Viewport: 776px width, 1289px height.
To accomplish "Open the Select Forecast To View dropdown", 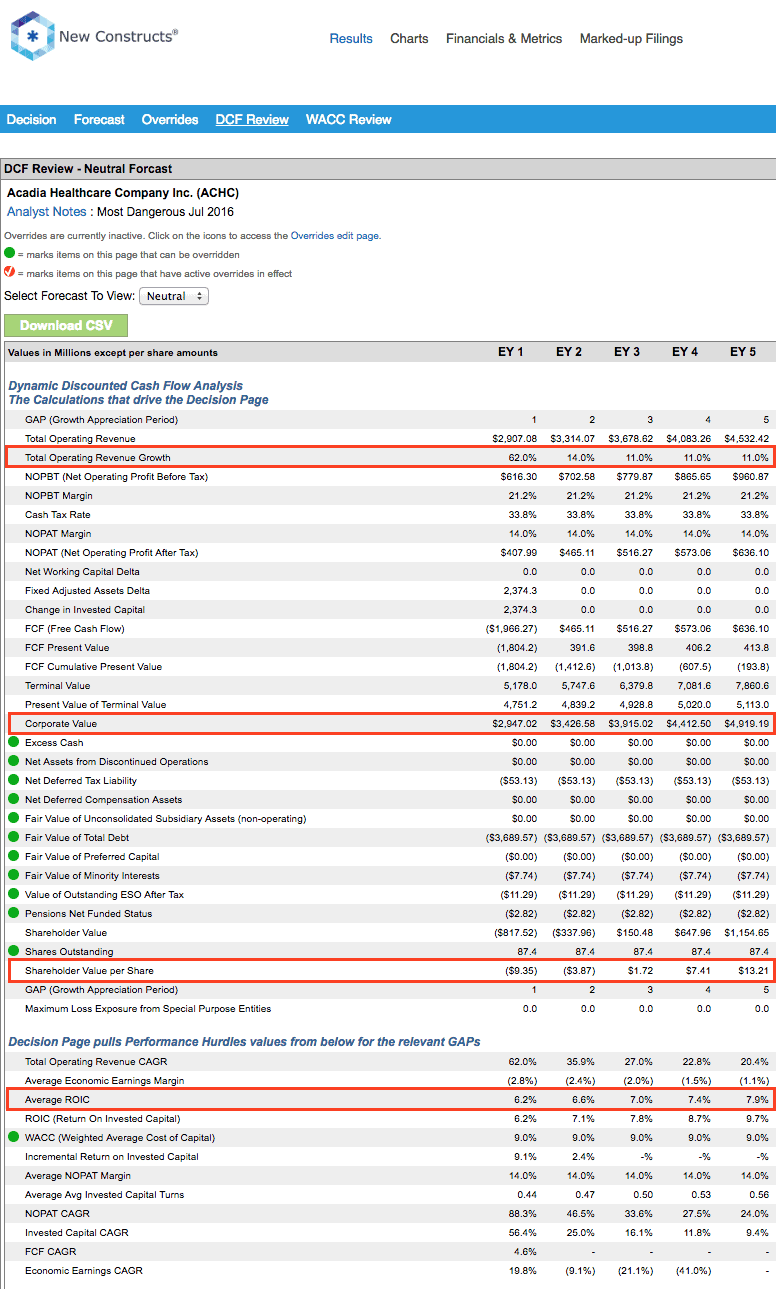I will click(174, 296).
